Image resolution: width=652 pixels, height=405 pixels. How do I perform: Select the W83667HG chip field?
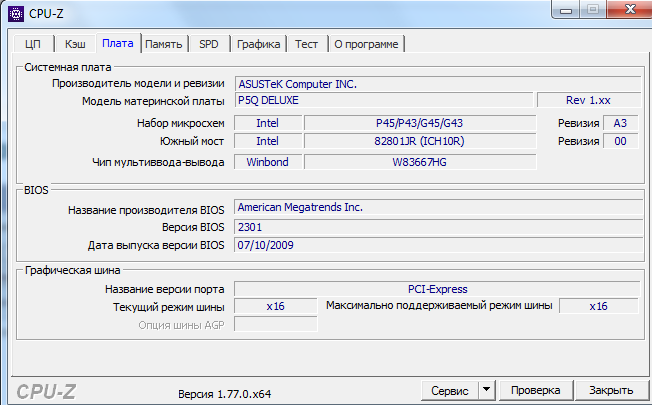[x=420, y=162]
